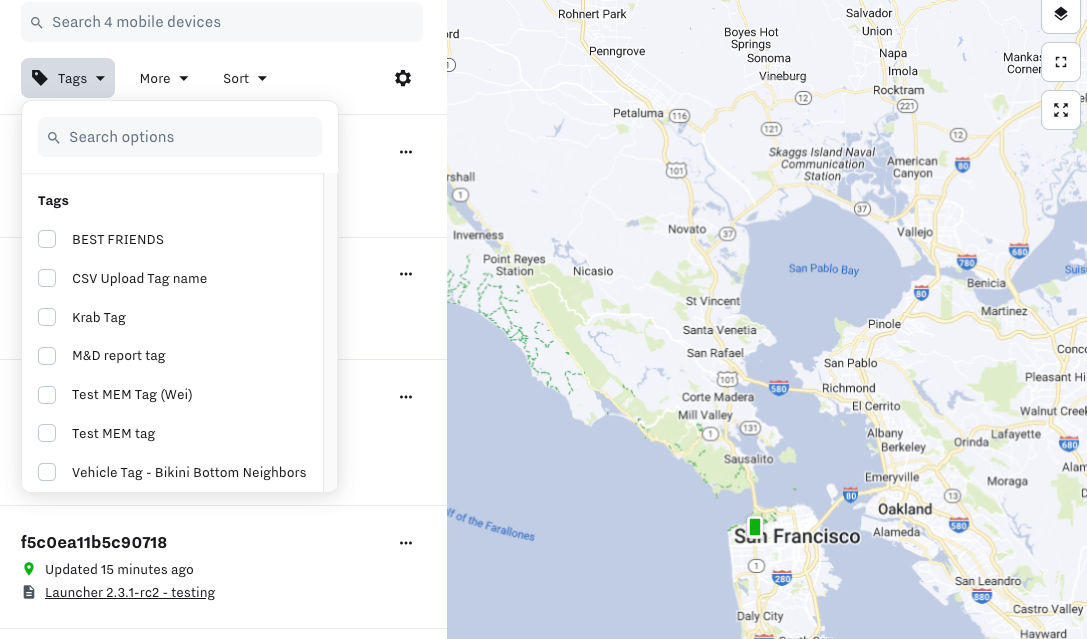Click the green location pin status icon
The height and width of the screenshot is (639, 1087).
coord(29,569)
